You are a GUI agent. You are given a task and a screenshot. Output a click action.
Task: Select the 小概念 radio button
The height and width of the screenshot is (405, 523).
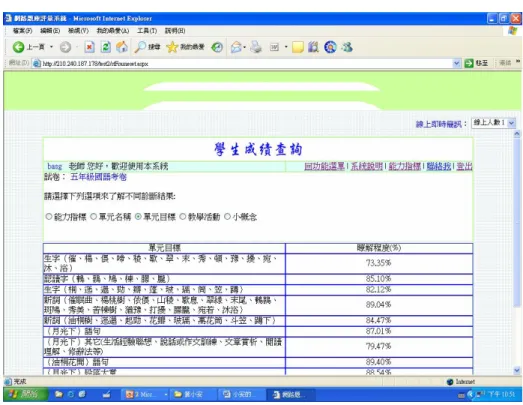coord(227,217)
